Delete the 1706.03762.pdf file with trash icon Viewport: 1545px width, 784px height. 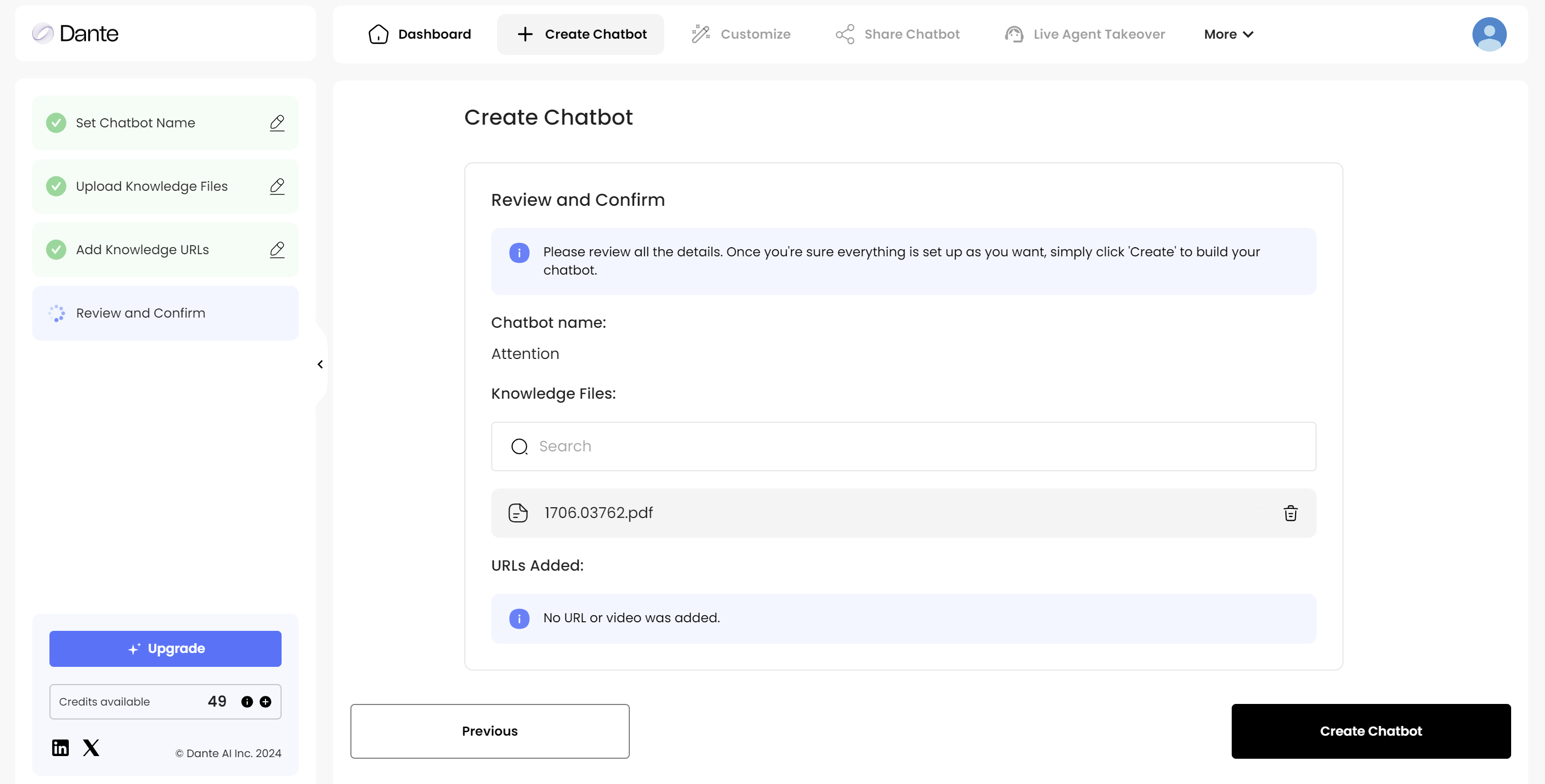coord(1290,514)
